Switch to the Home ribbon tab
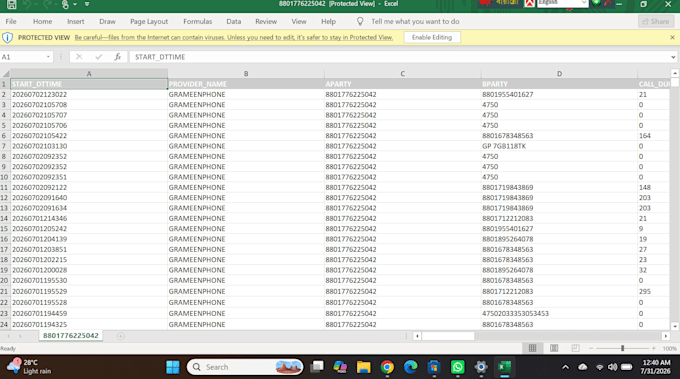680x379 pixels. pyautogui.click(x=42, y=21)
